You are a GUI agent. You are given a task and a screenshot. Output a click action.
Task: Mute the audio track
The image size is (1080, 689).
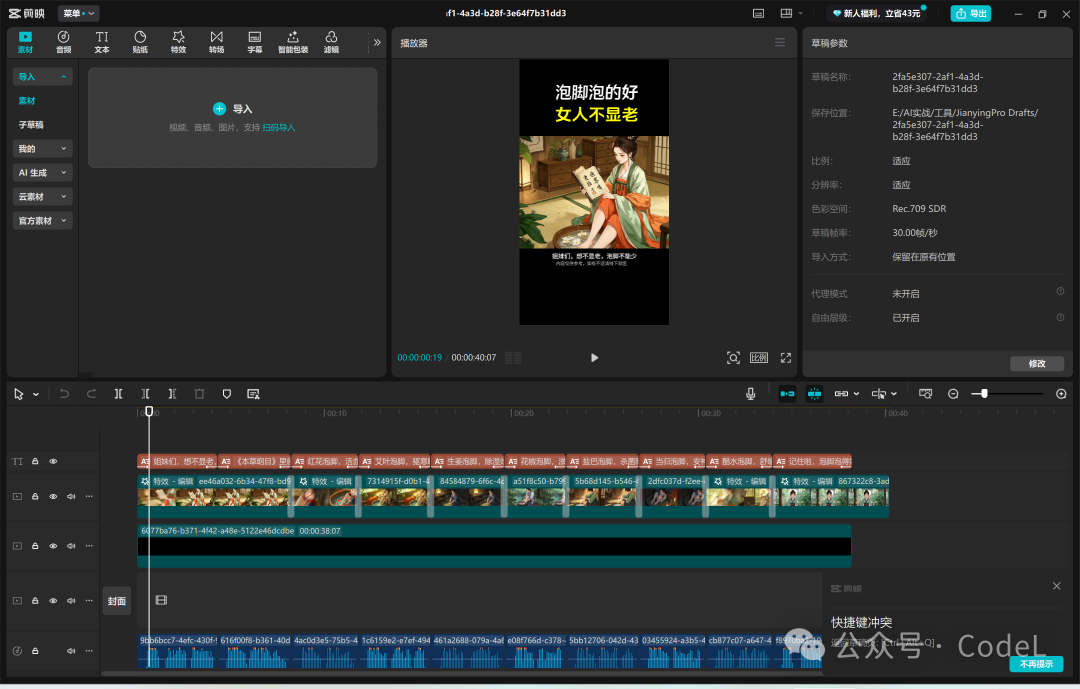point(71,650)
